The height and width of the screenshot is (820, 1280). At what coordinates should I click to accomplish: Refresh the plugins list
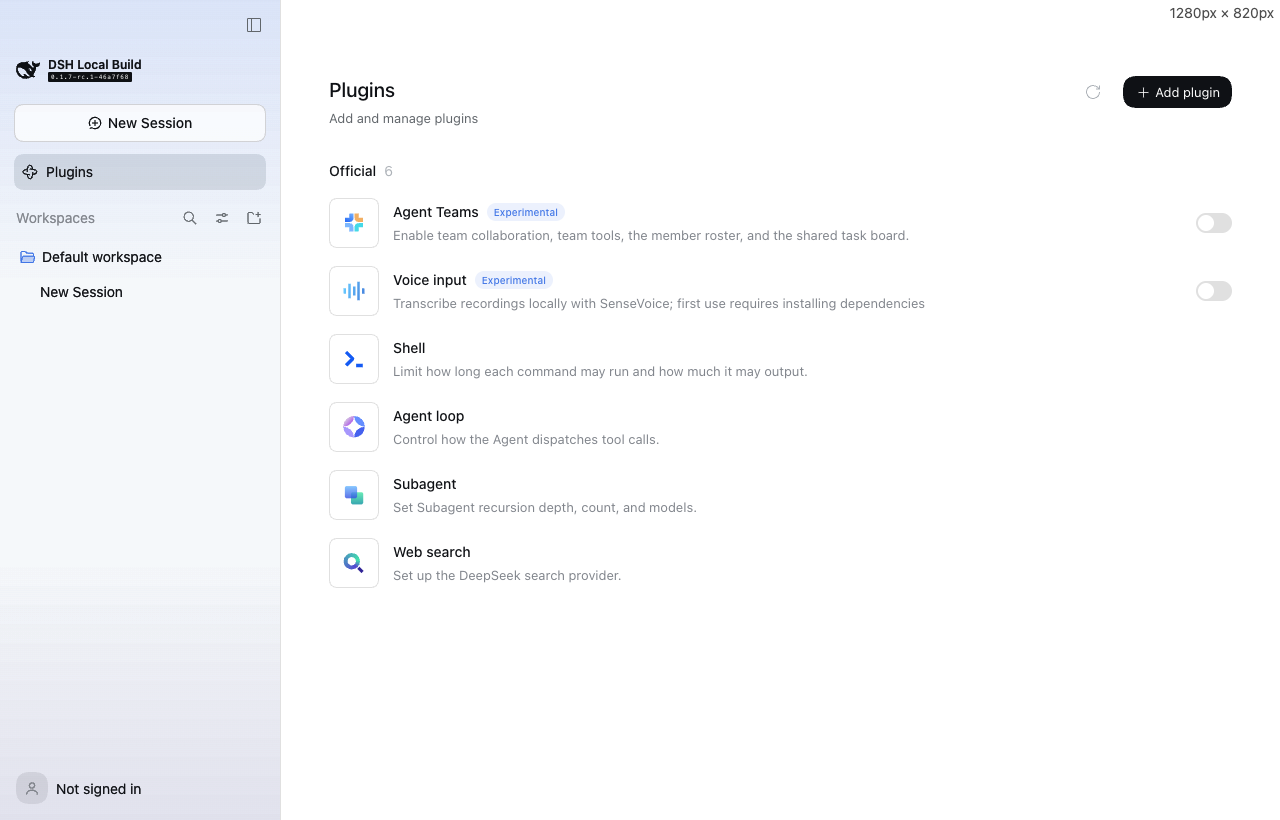tap(1093, 92)
